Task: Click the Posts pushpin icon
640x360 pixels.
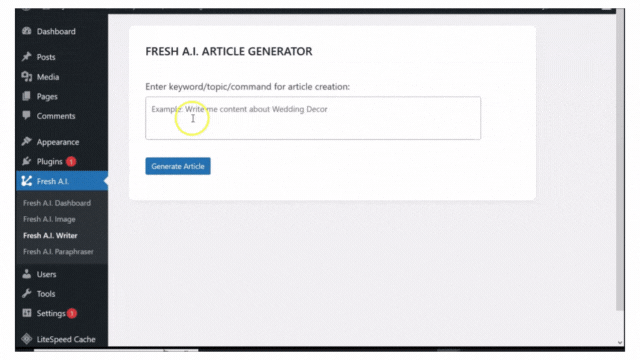Action: (27, 57)
